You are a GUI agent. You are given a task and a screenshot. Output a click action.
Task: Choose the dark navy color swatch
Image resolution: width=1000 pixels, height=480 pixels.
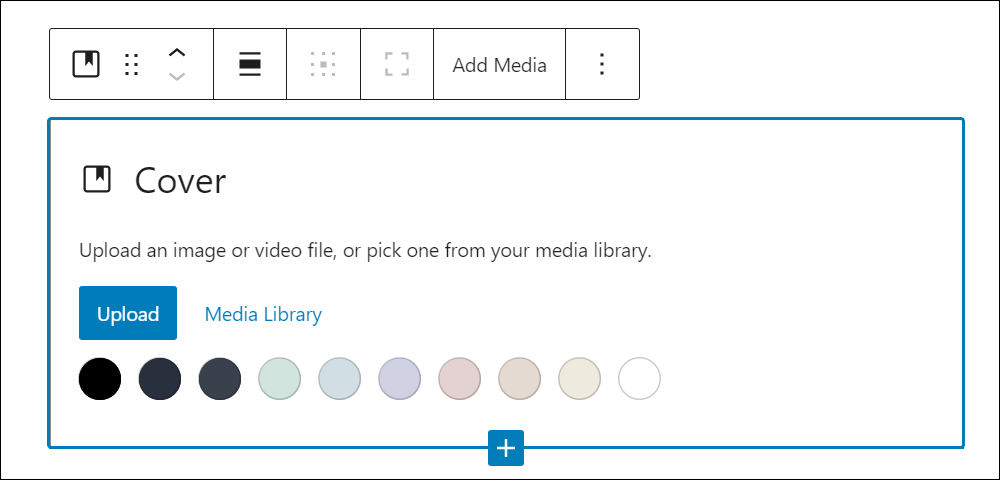click(160, 379)
